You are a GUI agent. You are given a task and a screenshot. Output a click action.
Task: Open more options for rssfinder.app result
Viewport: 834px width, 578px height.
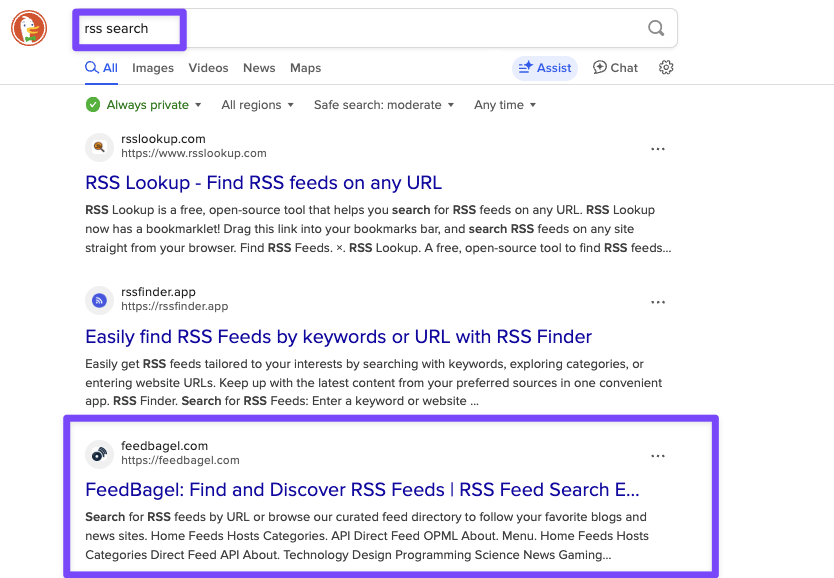658,302
